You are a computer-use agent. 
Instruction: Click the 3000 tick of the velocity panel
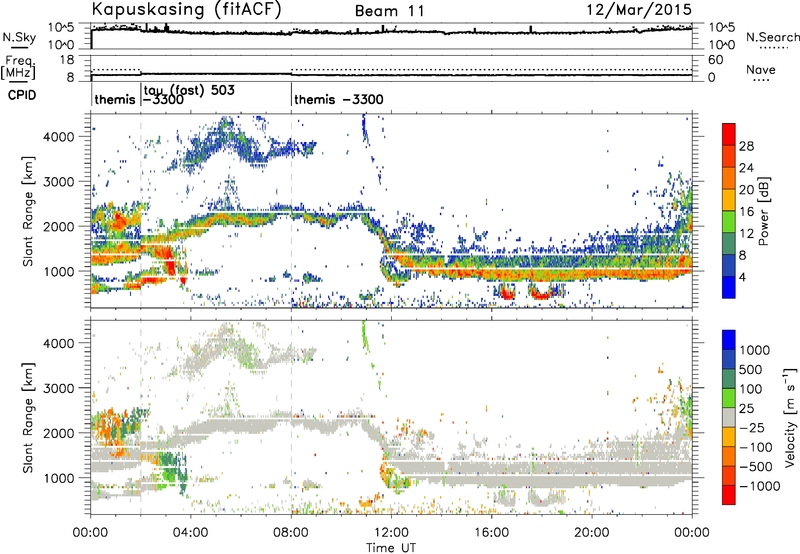click(59, 388)
